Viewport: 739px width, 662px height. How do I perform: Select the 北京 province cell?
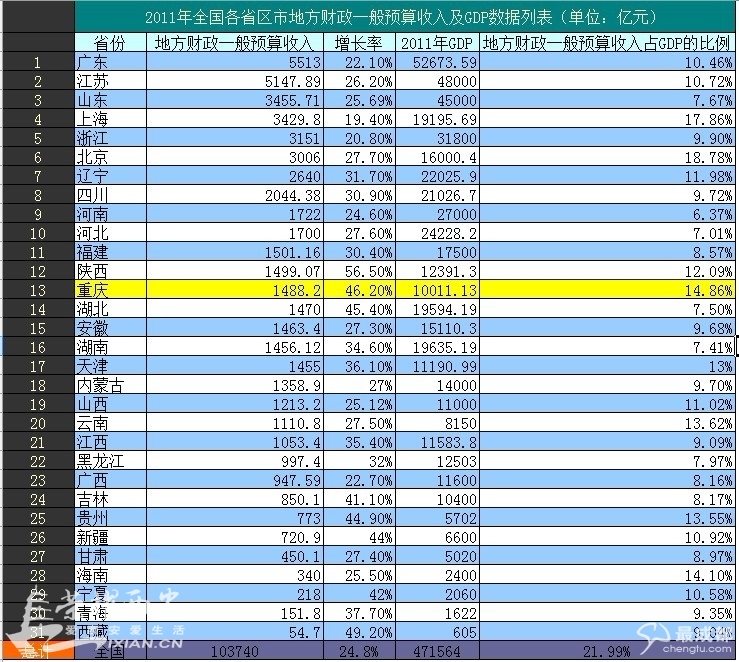[x=111, y=157]
